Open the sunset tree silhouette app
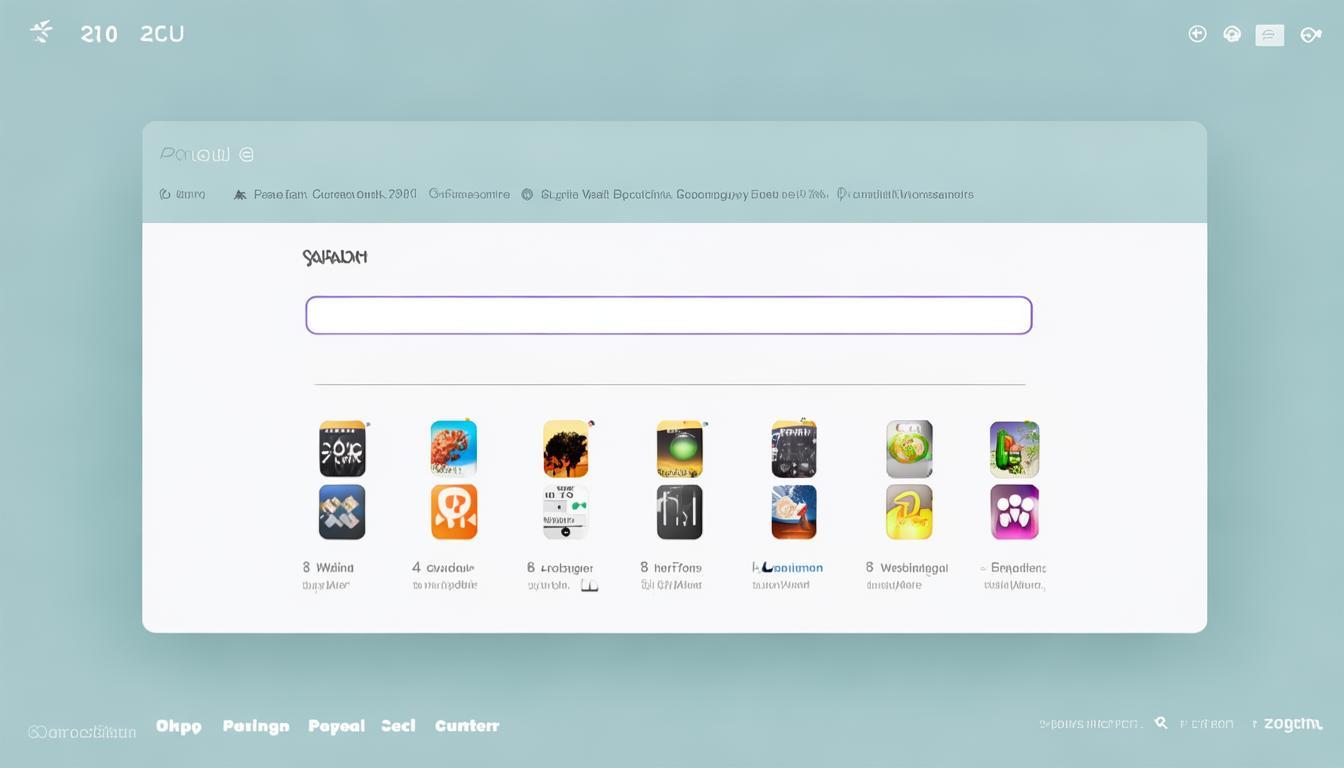 pyautogui.click(x=565, y=447)
